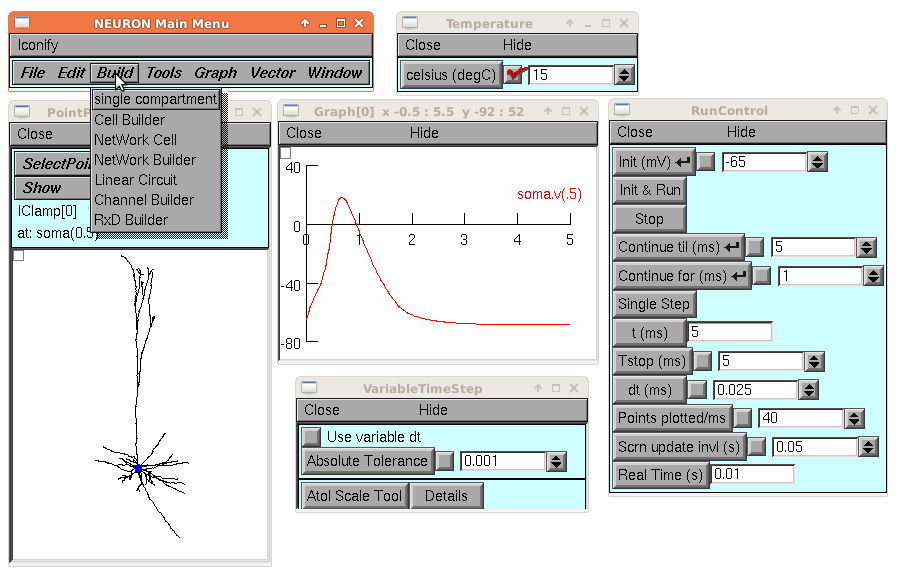Toggle the Scrn update invl (s) checkbox
Viewport: 908px width, 576px height.
(756, 446)
